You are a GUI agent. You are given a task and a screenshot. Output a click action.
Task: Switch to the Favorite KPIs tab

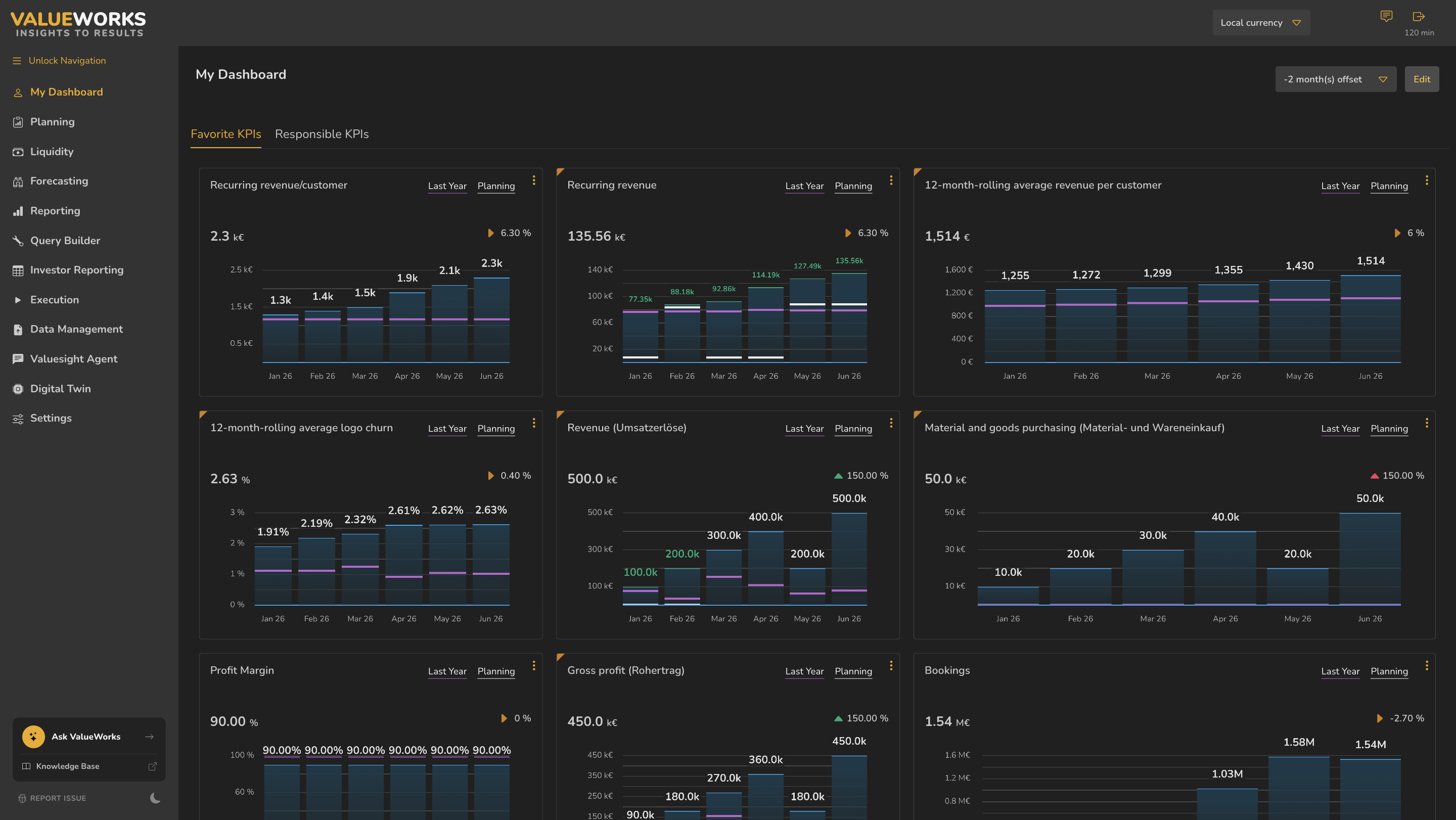(x=225, y=134)
